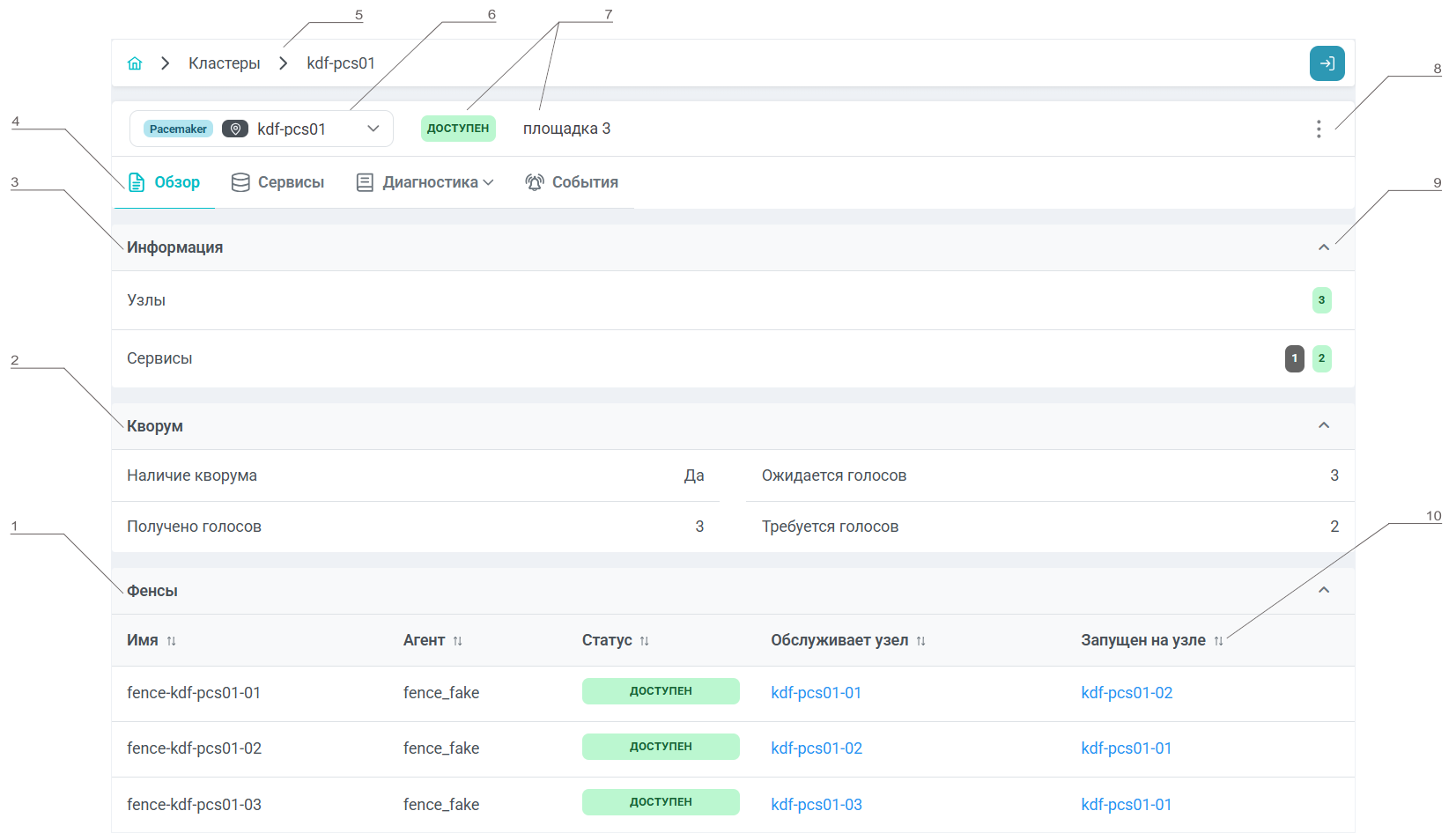This screenshot has height=833, width=1456.
Task: Open the kdf-pcs01 cluster selector dropdown
Action: (262, 129)
